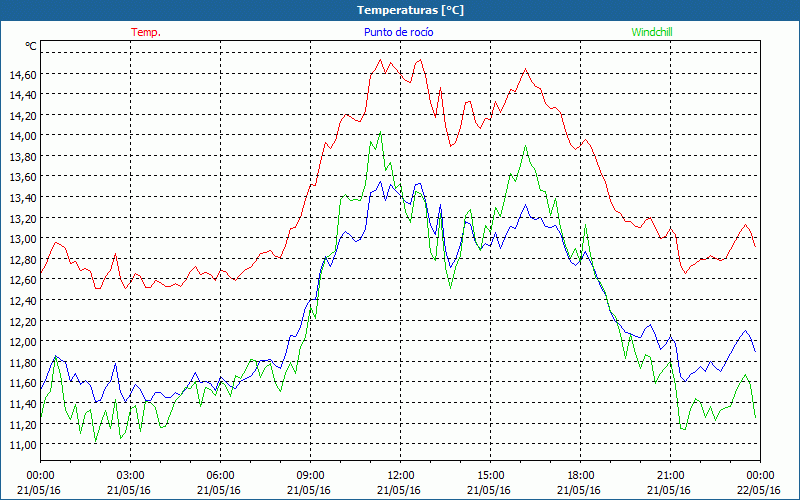
Task: Click the 14,40 y-axis value
Action: pos(23,95)
